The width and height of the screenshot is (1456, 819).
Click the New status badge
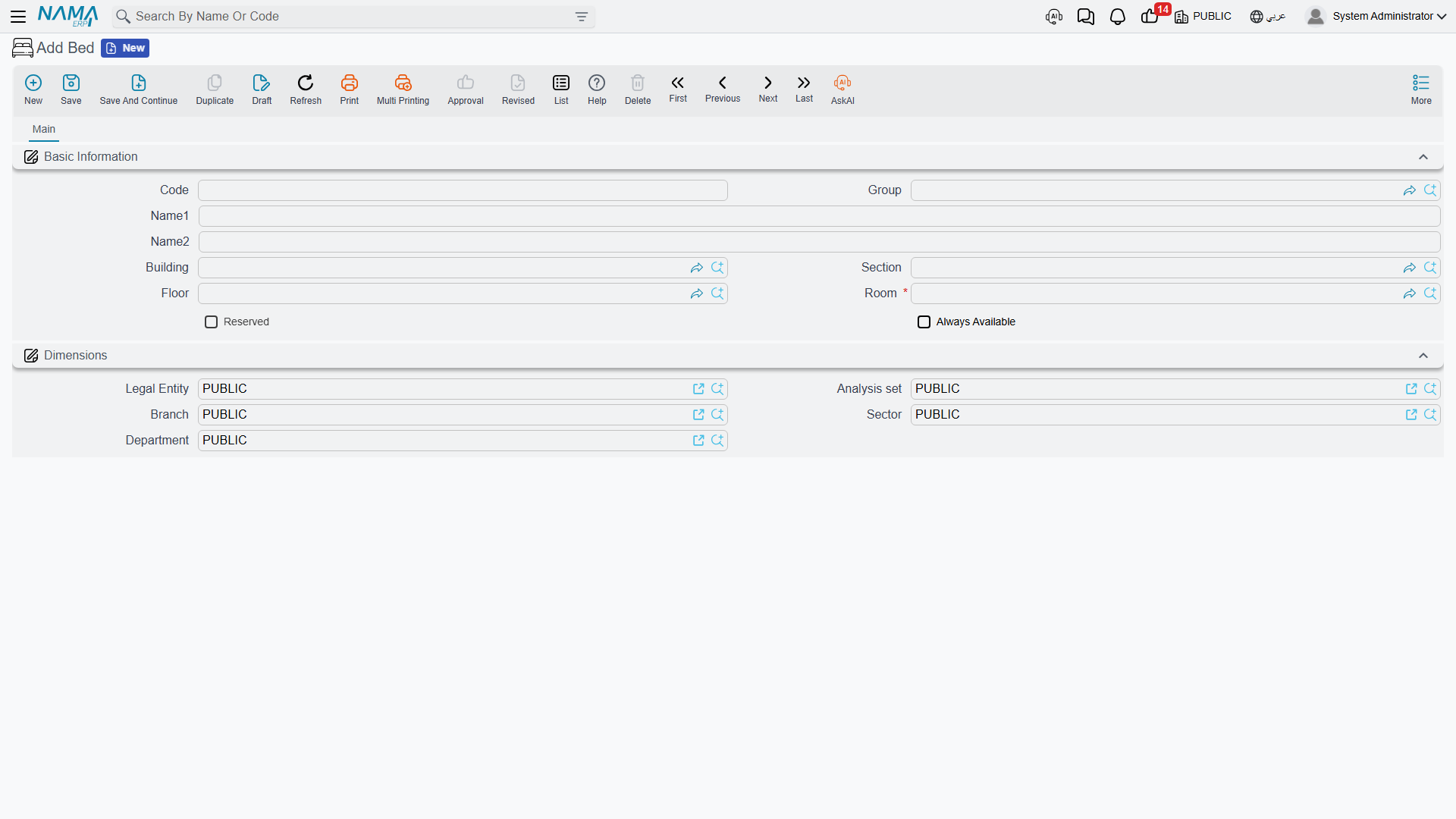[x=125, y=49]
